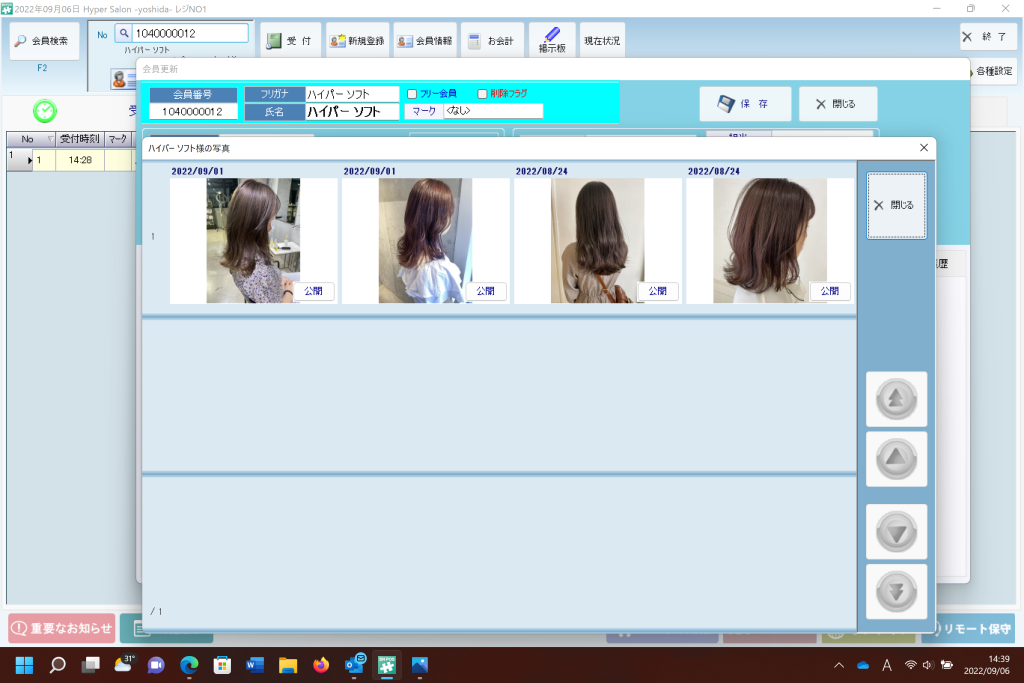Open 会員情報 member information

coord(425,41)
